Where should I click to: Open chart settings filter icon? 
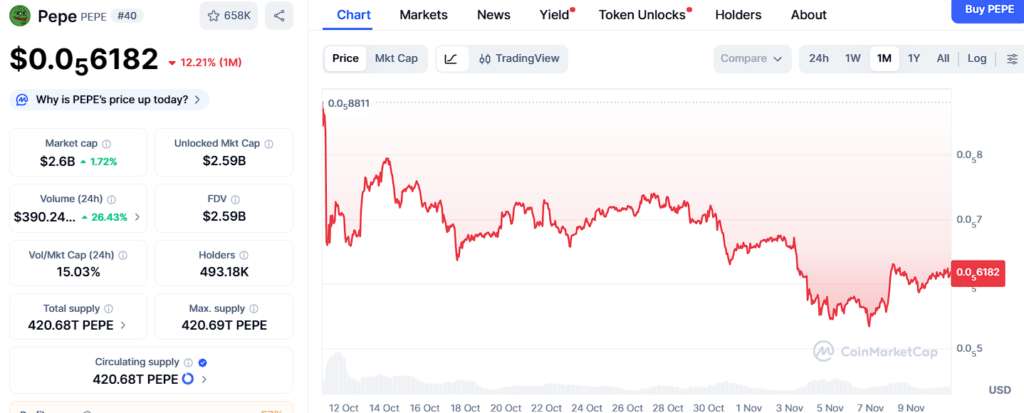[1012, 58]
